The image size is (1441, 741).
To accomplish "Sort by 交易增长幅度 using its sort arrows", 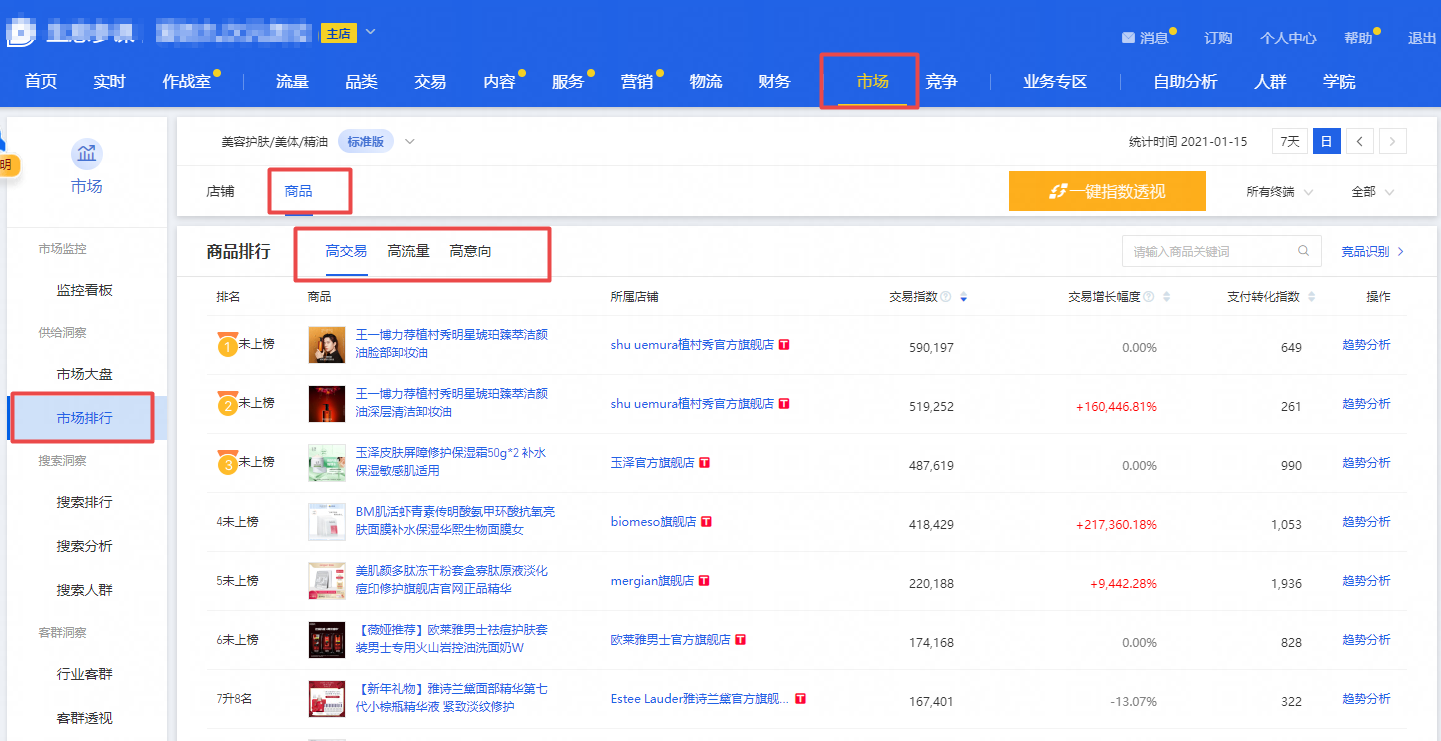I will (x=1166, y=297).
